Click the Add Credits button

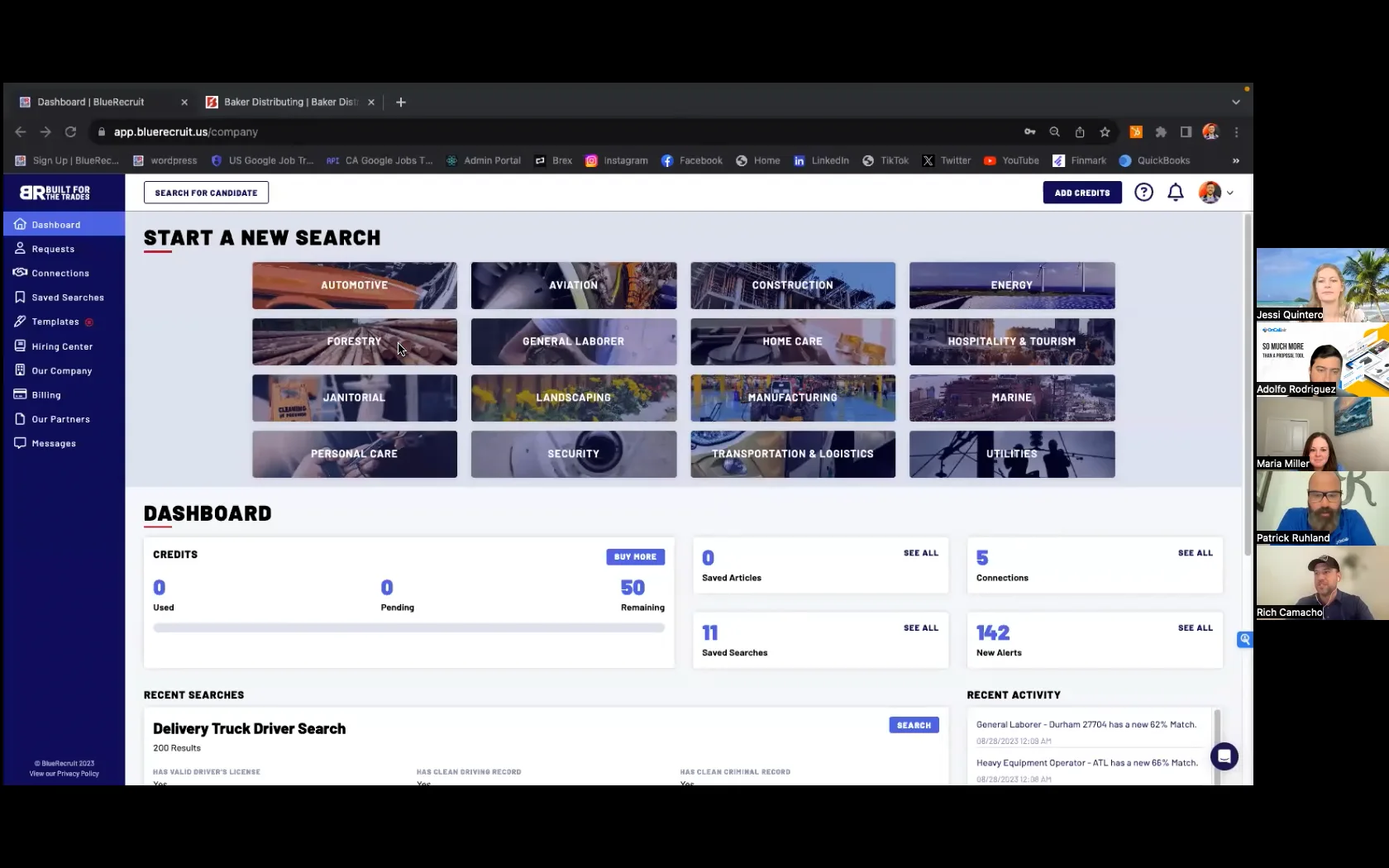pos(1081,192)
